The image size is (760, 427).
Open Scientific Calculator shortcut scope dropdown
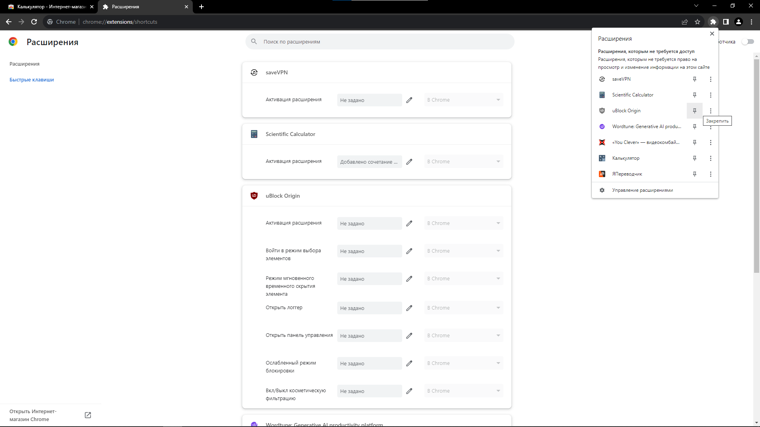[463, 161]
